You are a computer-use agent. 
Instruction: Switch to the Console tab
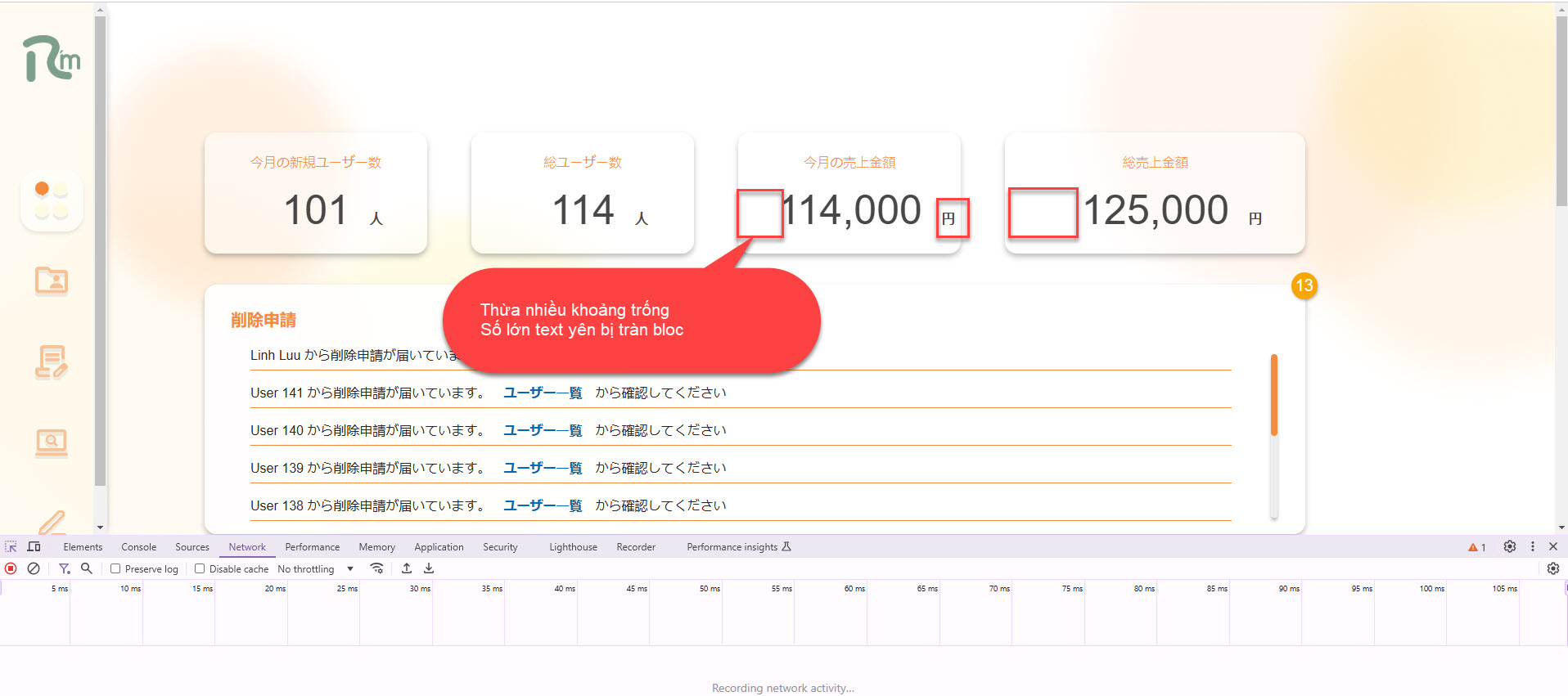(x=138, y=547)
